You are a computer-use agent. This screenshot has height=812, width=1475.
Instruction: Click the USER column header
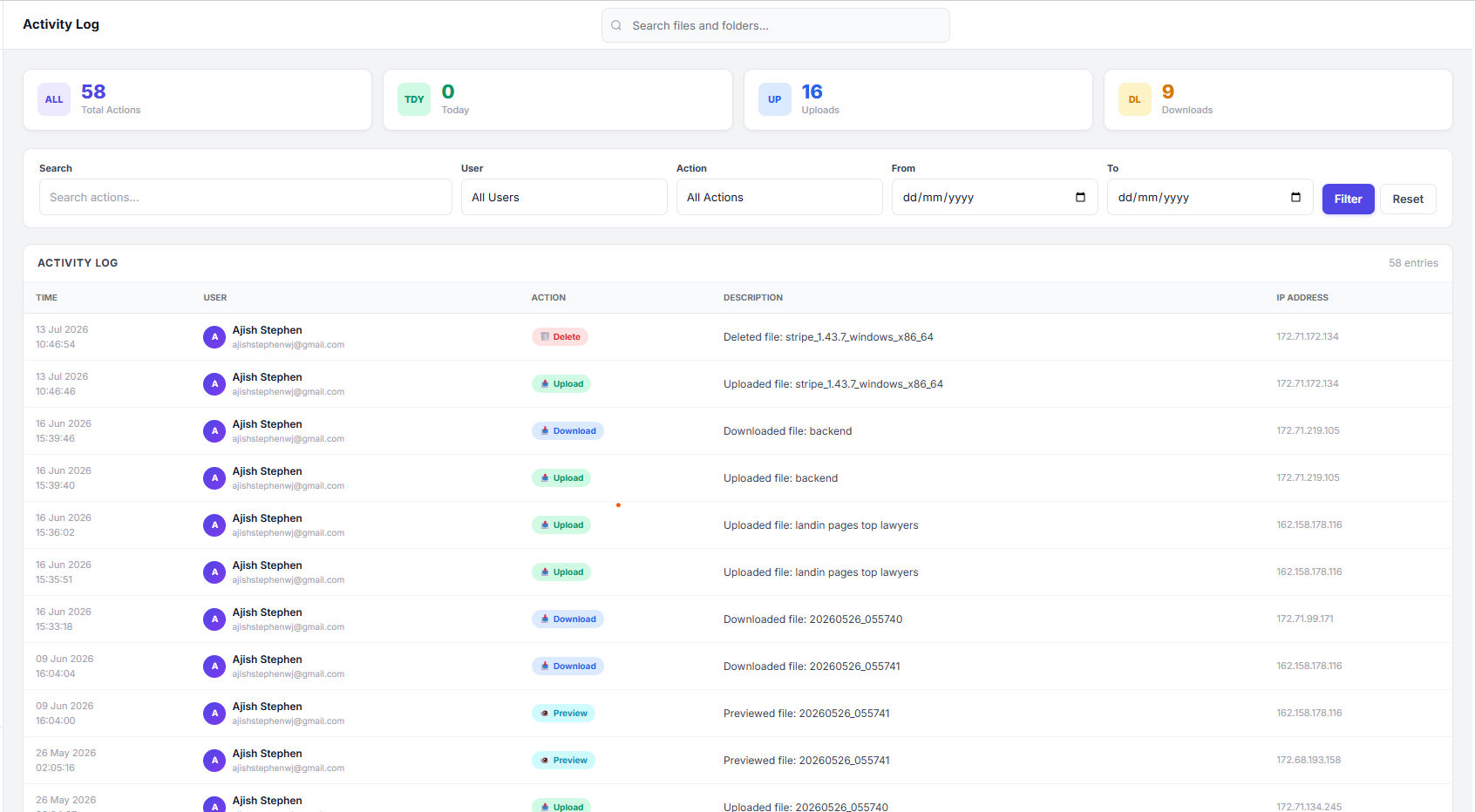215,298
